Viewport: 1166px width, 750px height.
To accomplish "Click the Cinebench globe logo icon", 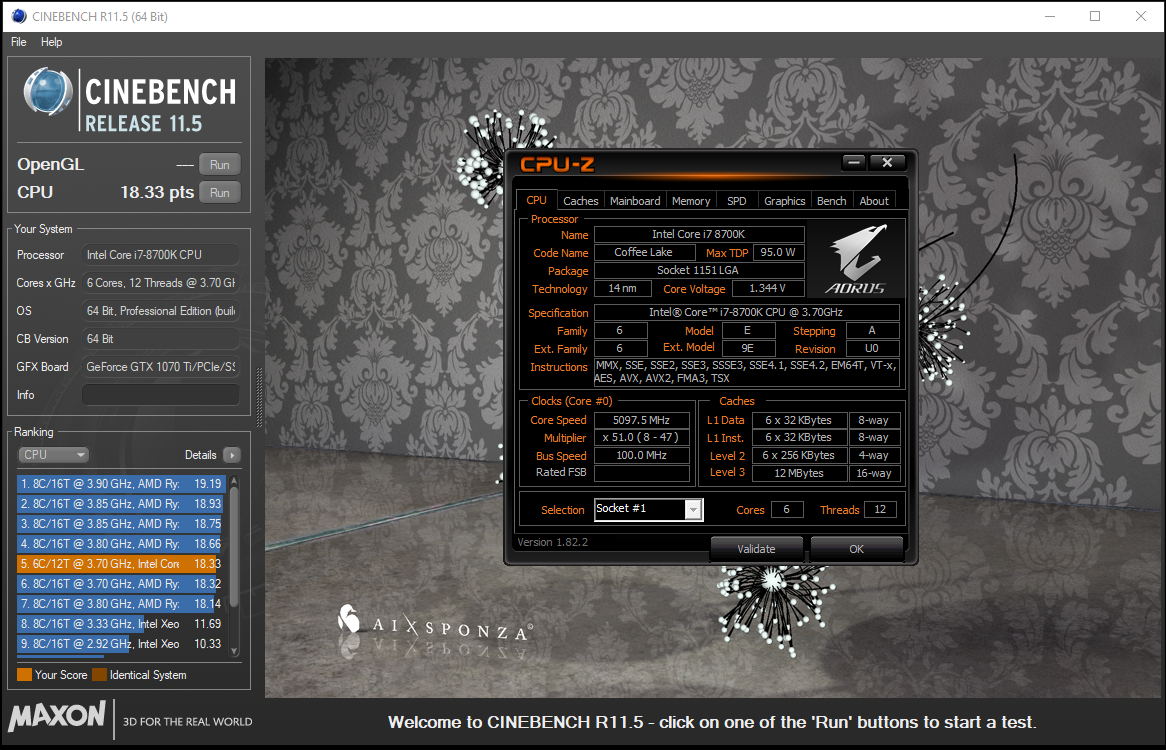I will coord(48,92).
